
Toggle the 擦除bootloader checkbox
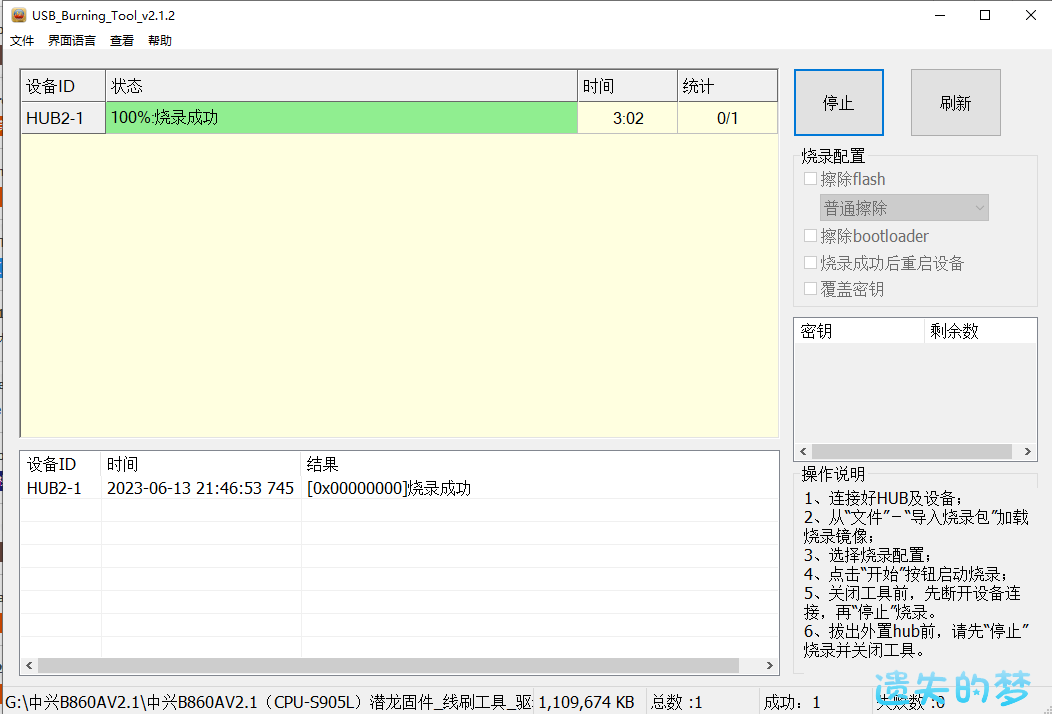[x=810, y=237]
